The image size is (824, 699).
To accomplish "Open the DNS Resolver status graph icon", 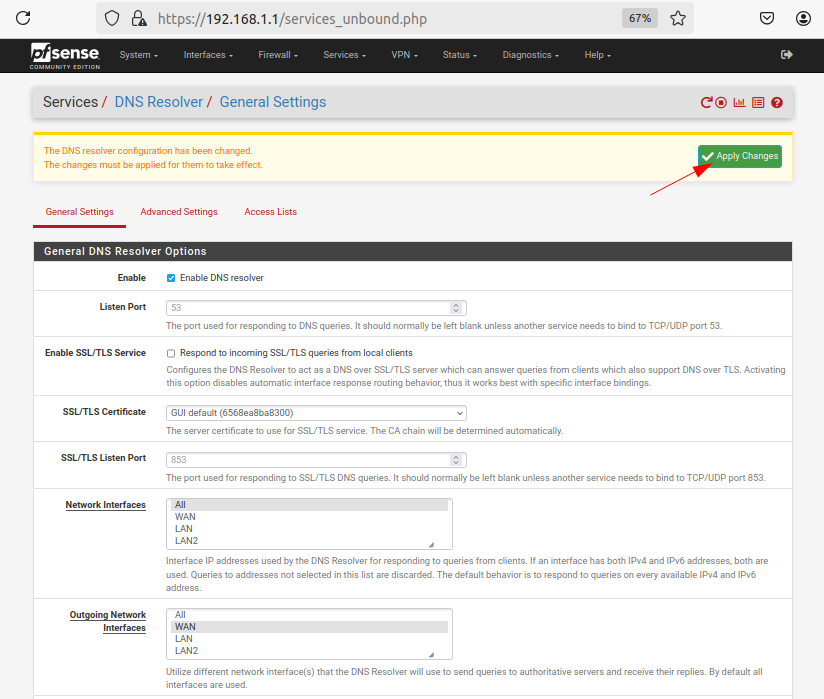I will [x=739, y=102].
